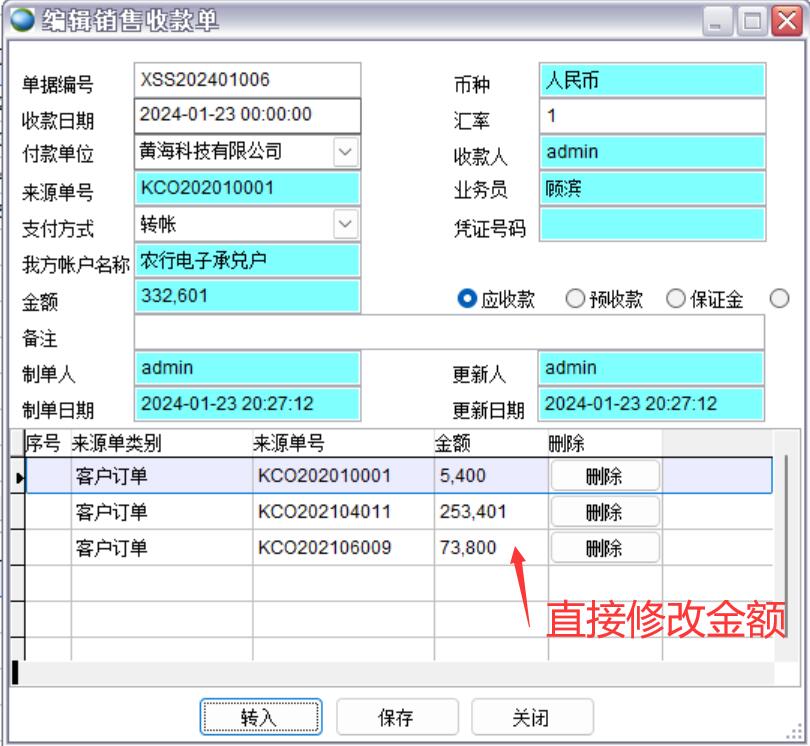Delete the row for KCO202106009
The height and width of the screenshot is (746, 810).
click(x=604, y=548)
